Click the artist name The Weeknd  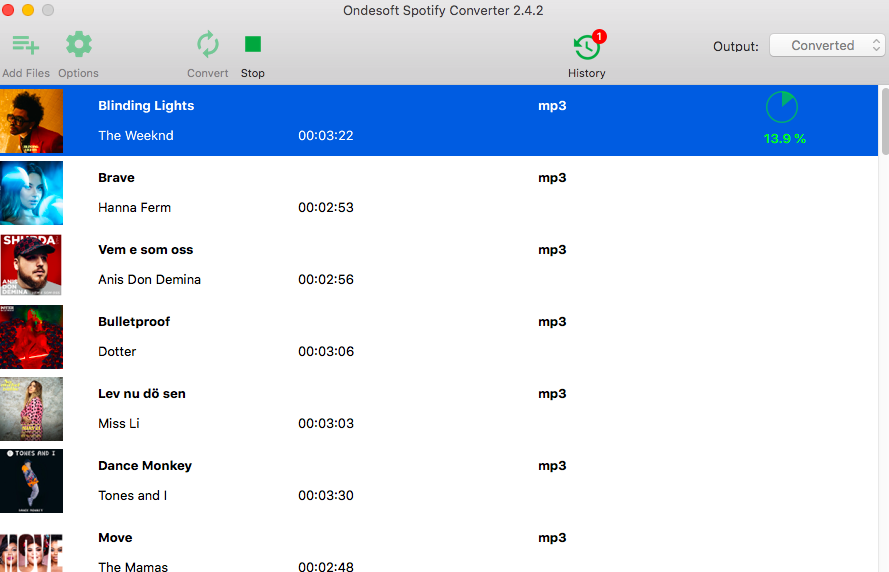pyautogui.click(x=136, y=135)
